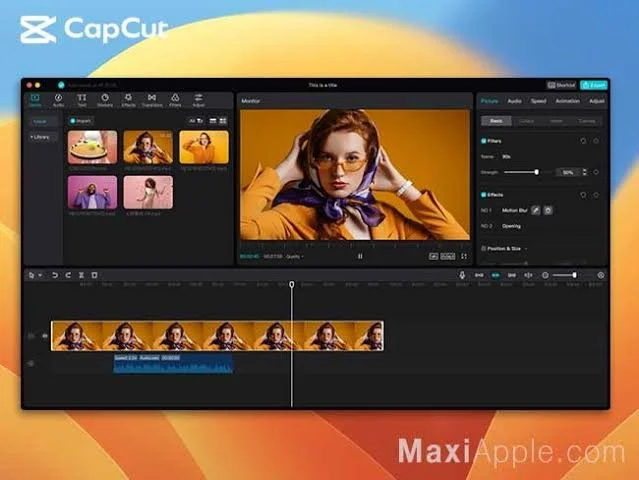639x480 pixels.
Task: Switch to the Speed tab
Action: [x=538, y=101]
